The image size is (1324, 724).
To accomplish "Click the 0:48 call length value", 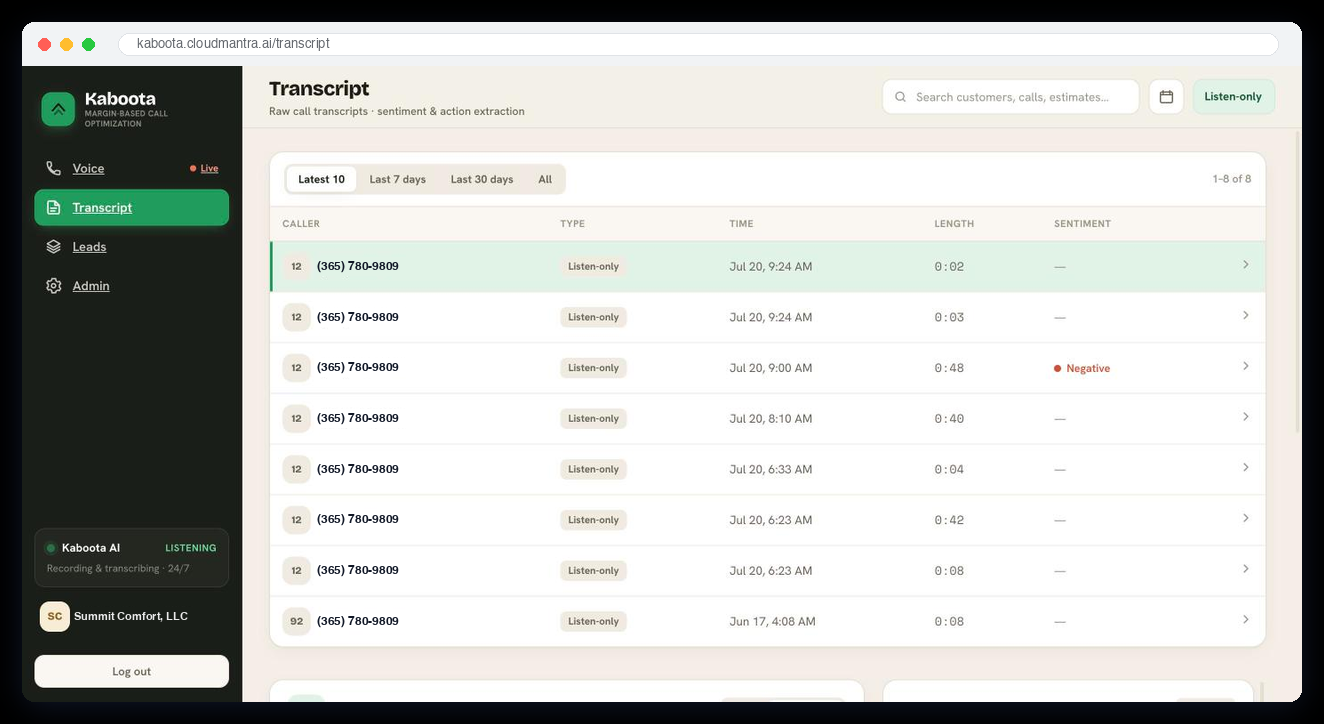I will click(x=949, y=368).
